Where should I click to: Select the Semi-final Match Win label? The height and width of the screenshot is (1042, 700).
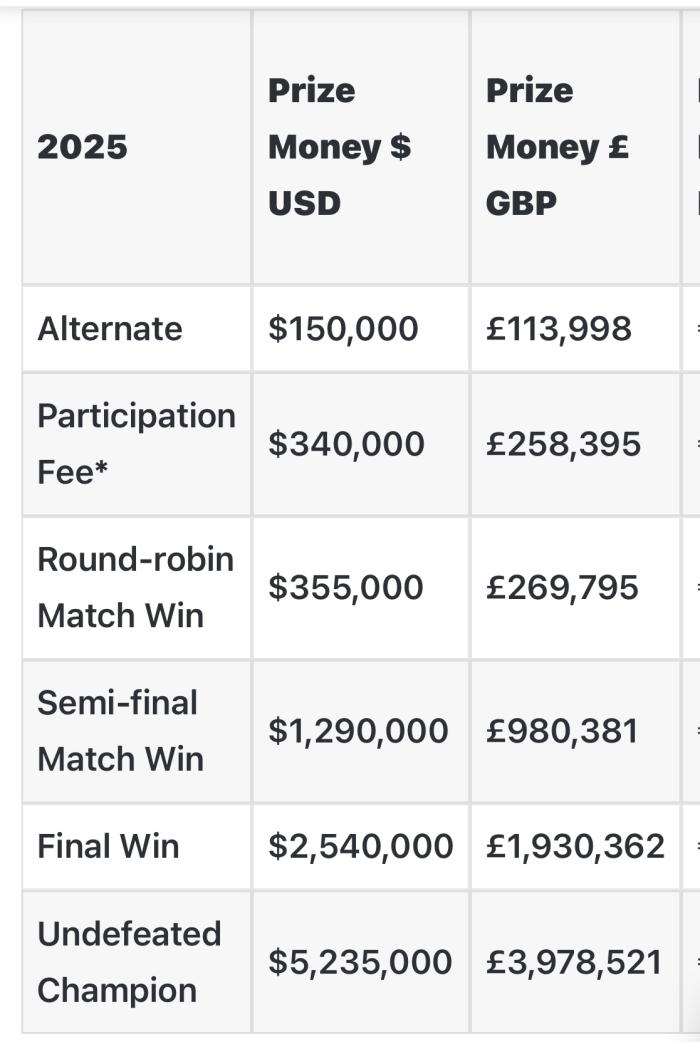(x=120, y=731)
